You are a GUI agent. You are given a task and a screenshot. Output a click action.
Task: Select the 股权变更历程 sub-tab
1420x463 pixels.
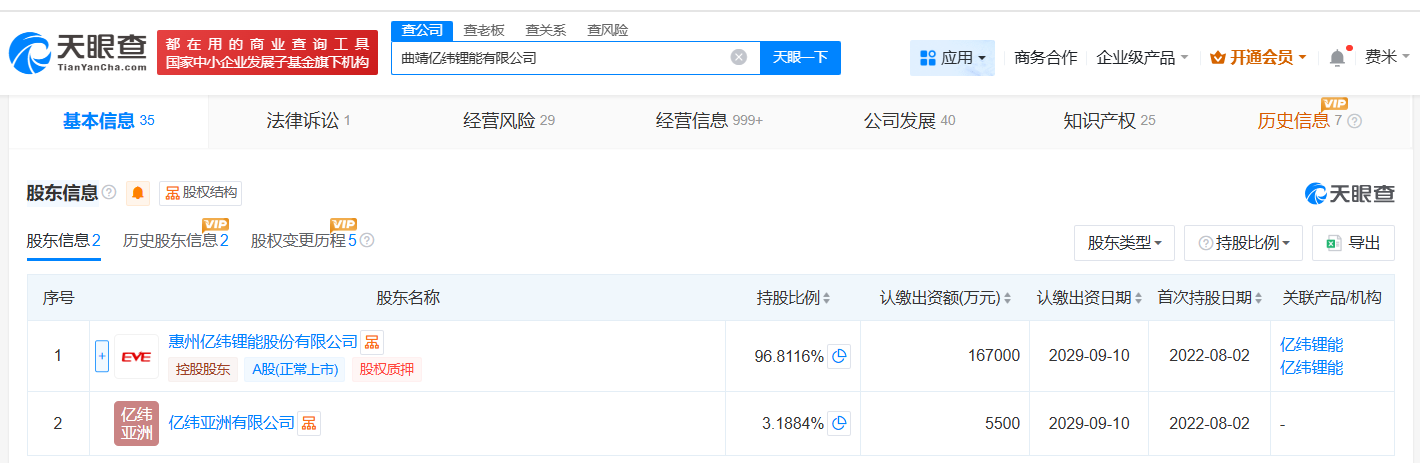(x=304, y=240)
